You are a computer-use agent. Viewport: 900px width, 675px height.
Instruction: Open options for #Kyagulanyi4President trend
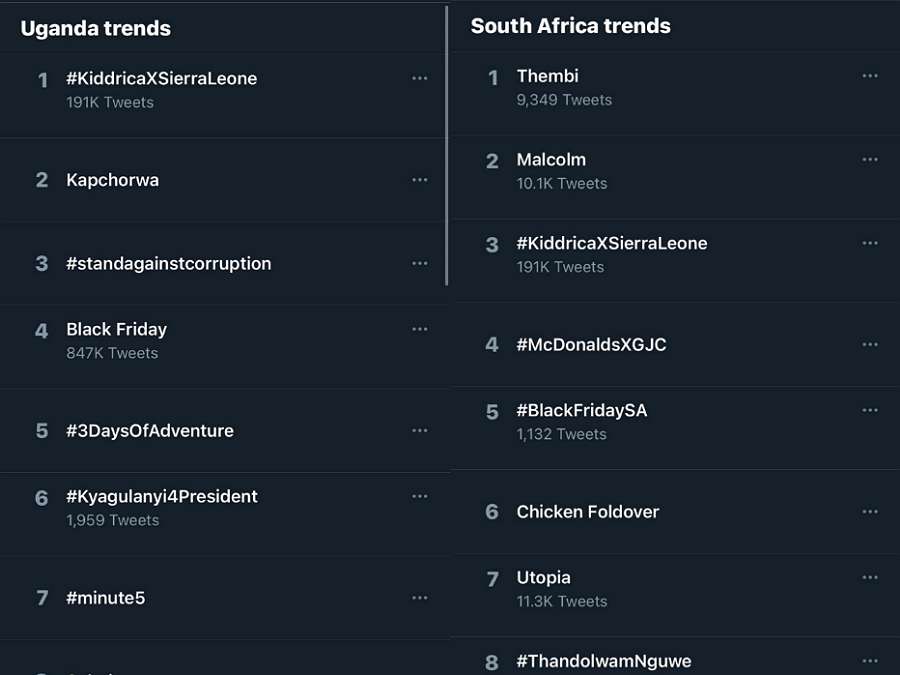tap(420, 497)
